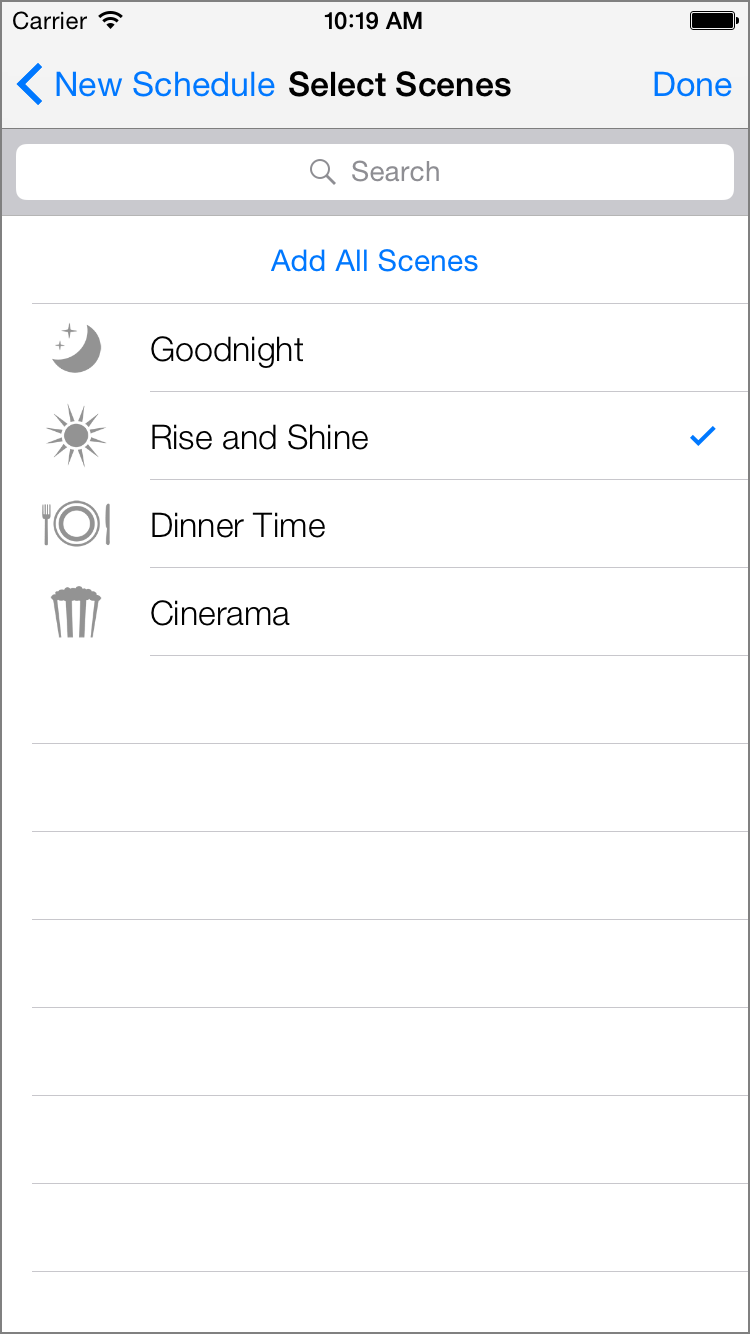Tap the Rise and Shine sun icon
The height and width of the screenshot is (1334, 750).
76,436
